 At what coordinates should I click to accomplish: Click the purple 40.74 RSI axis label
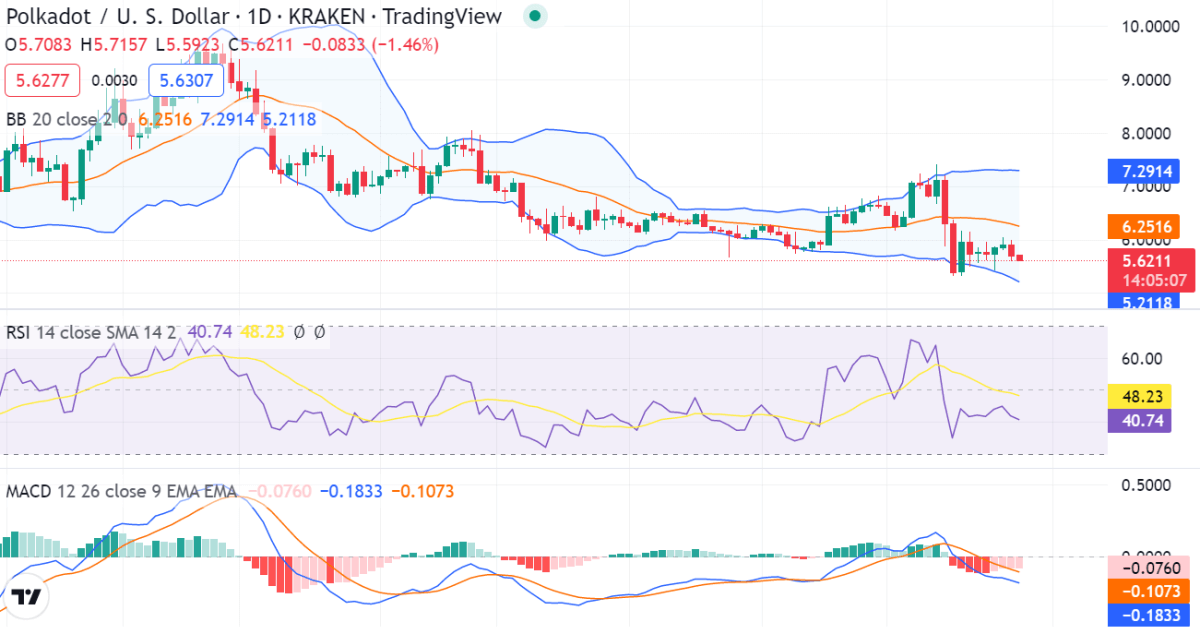pyautogui.click(x=1139, y=420)
